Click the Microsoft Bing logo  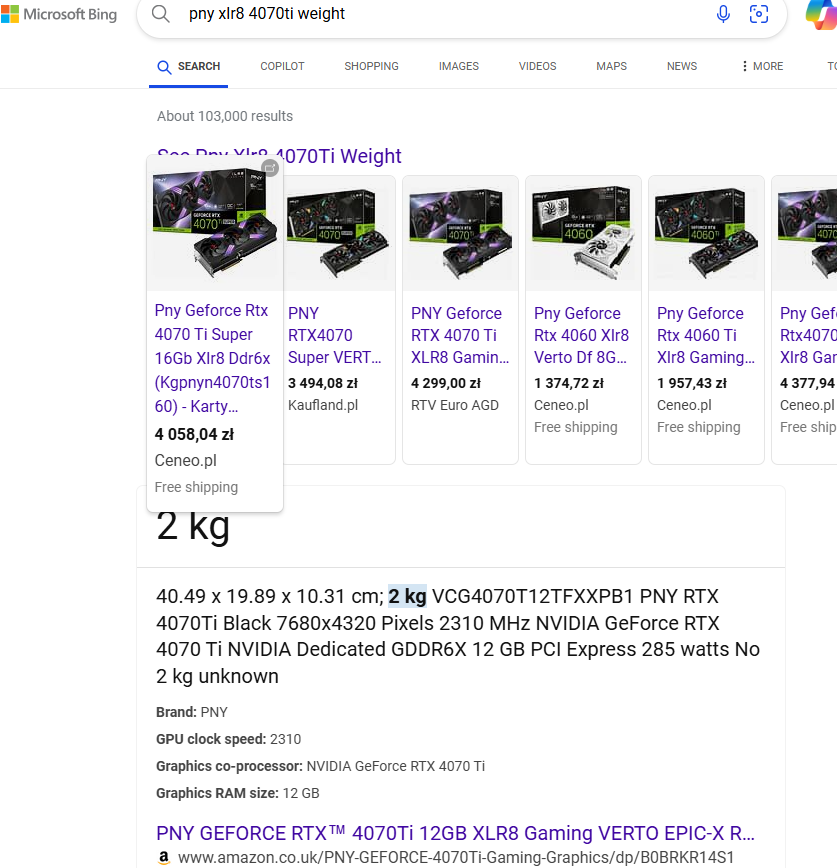coord(59,14)
